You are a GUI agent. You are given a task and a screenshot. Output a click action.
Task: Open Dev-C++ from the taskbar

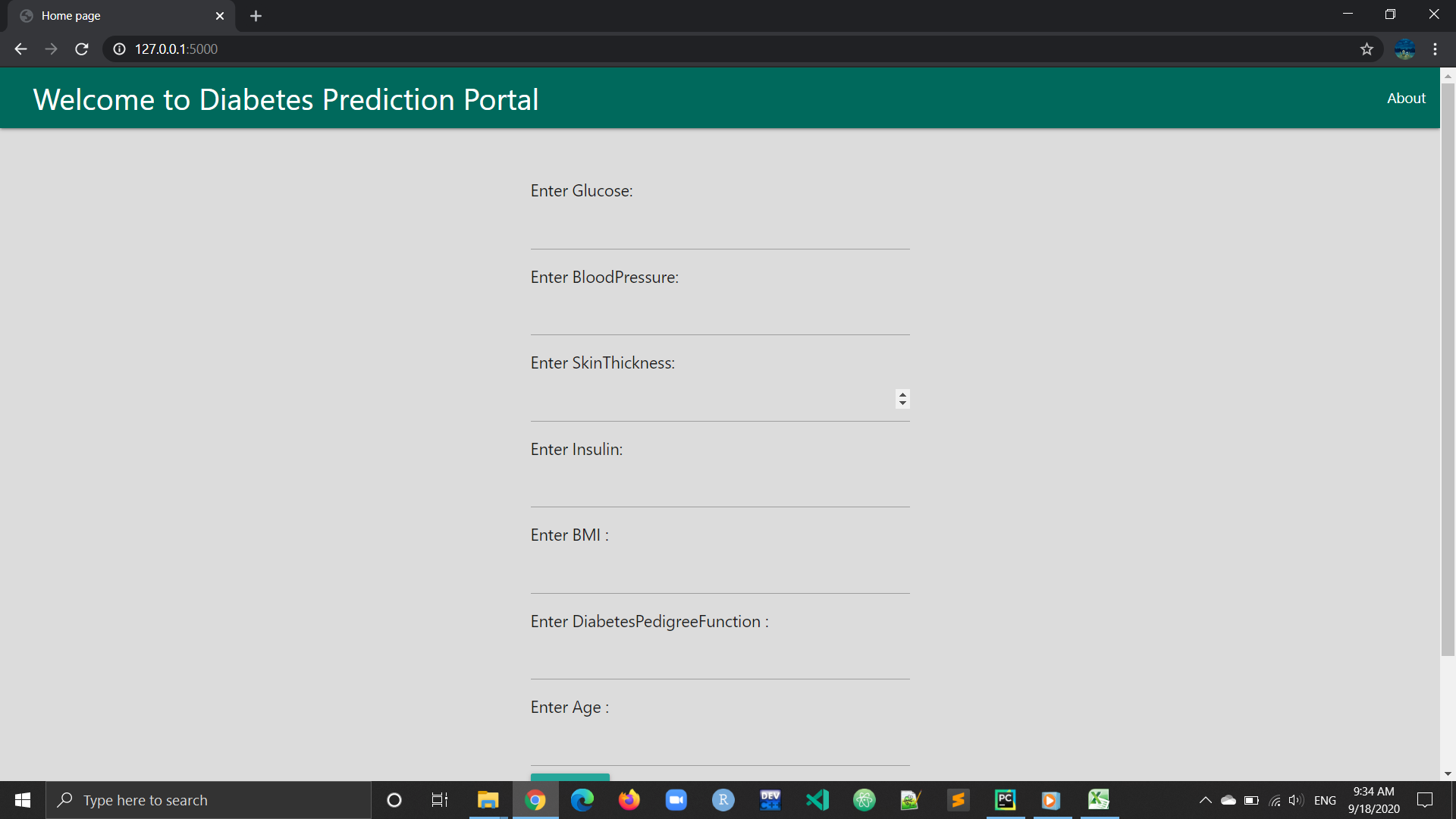pyautogui.click(x=770, y=800)
